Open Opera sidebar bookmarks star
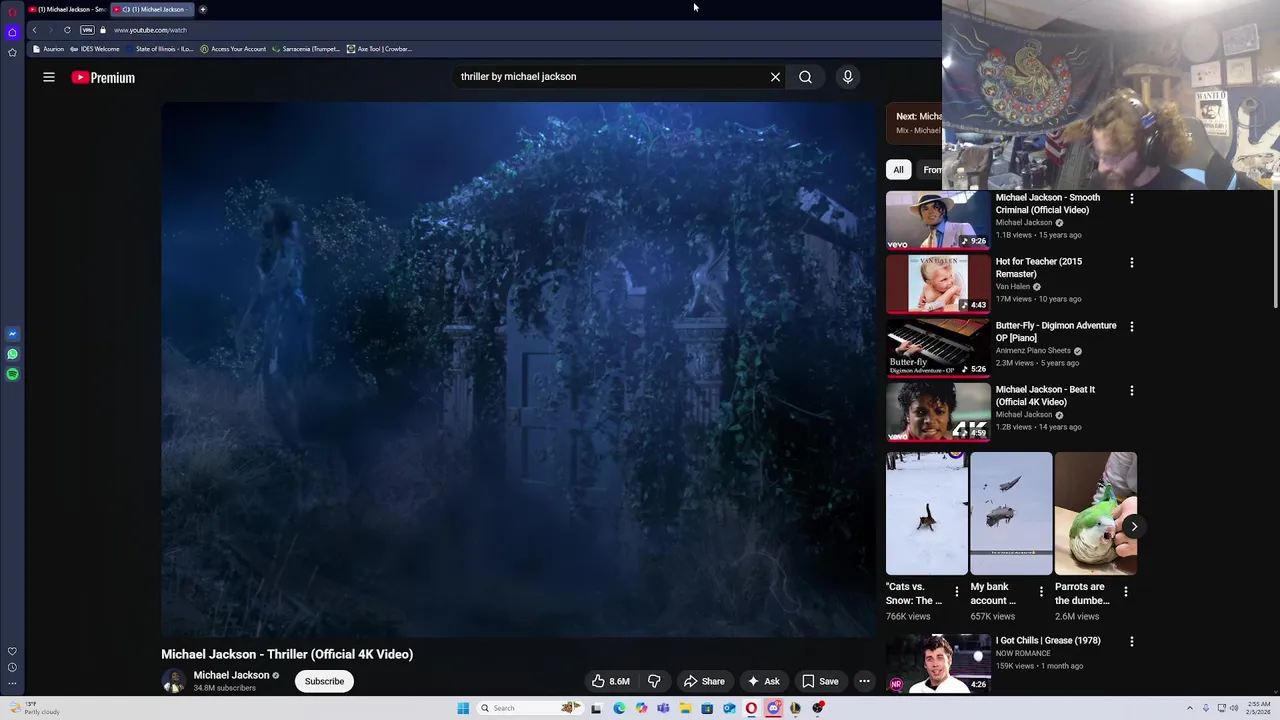Viewport: 1280px width, 720px height. point(12,52)
